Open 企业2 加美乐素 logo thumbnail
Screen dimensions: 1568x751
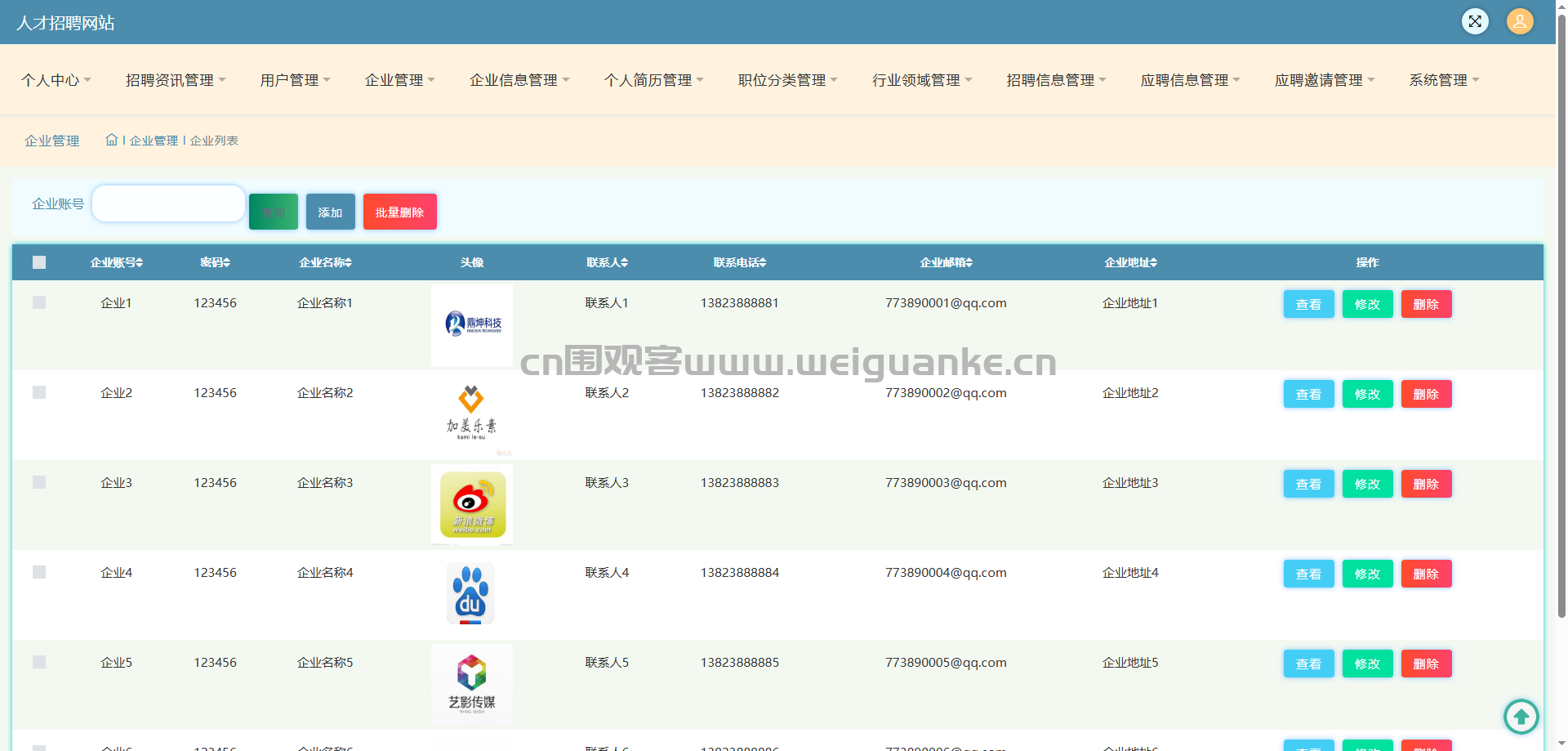pos(472,414)
